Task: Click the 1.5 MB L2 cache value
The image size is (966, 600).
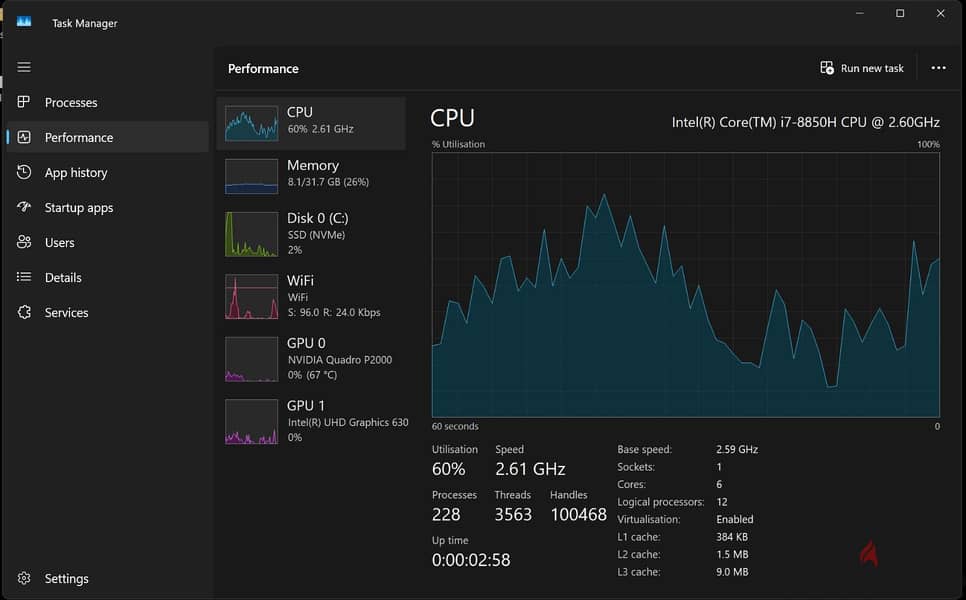Action: coord(732,554)
